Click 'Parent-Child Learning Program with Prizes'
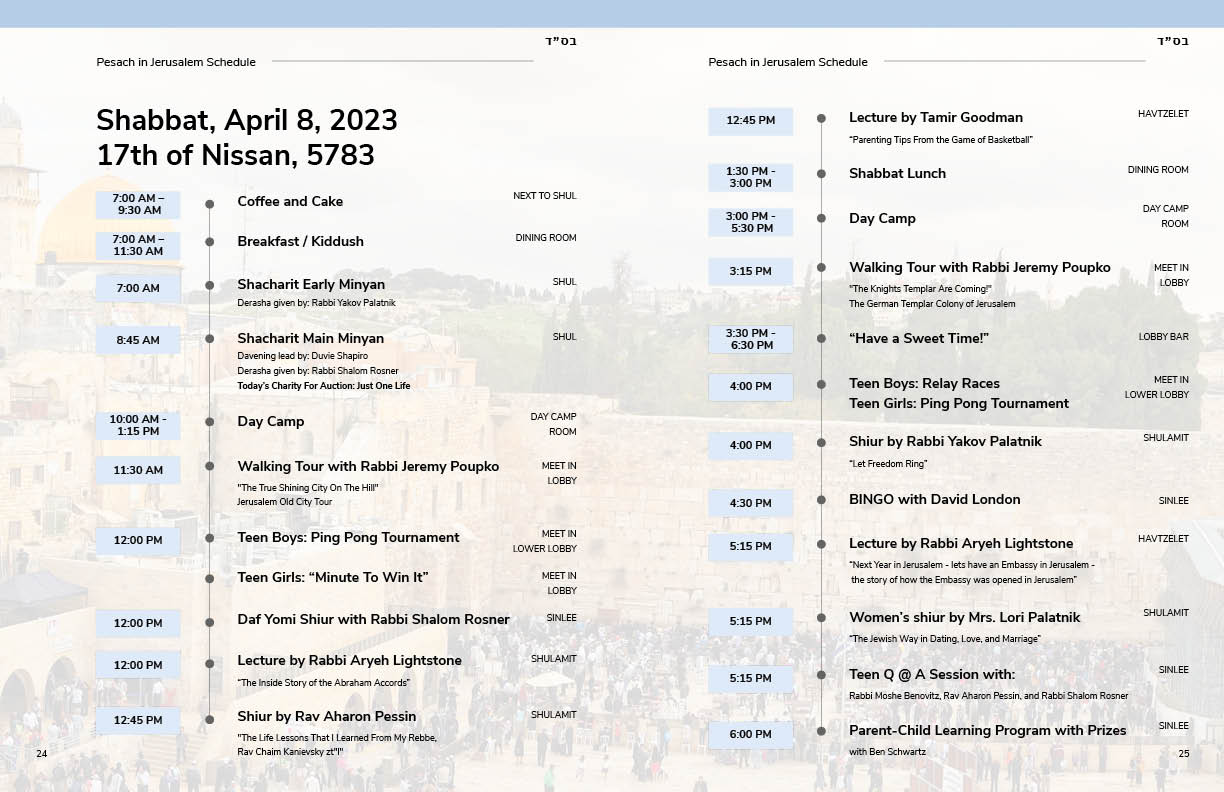Screen dimensions: 1224x792 (x=988, y=731)
